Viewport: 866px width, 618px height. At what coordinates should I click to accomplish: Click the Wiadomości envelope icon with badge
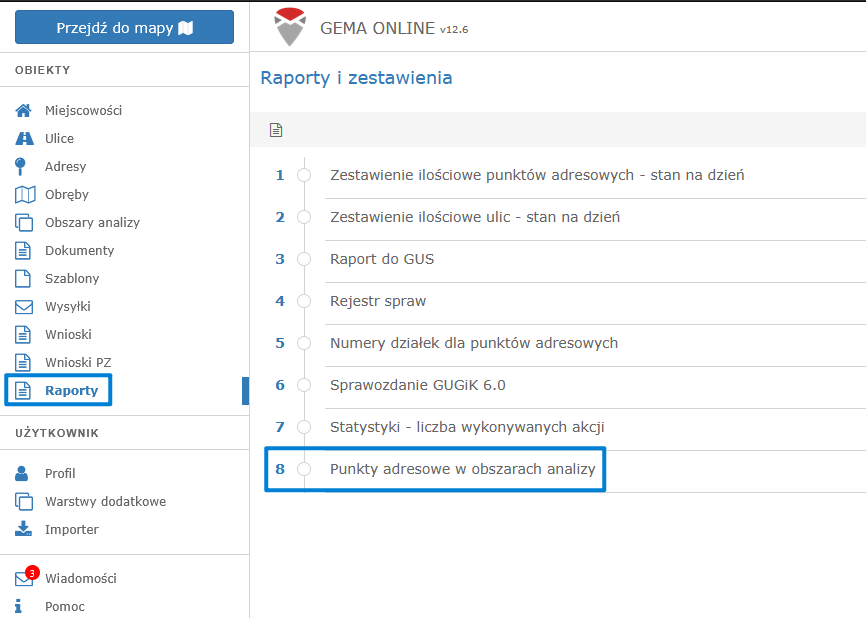tap(25, 577)
